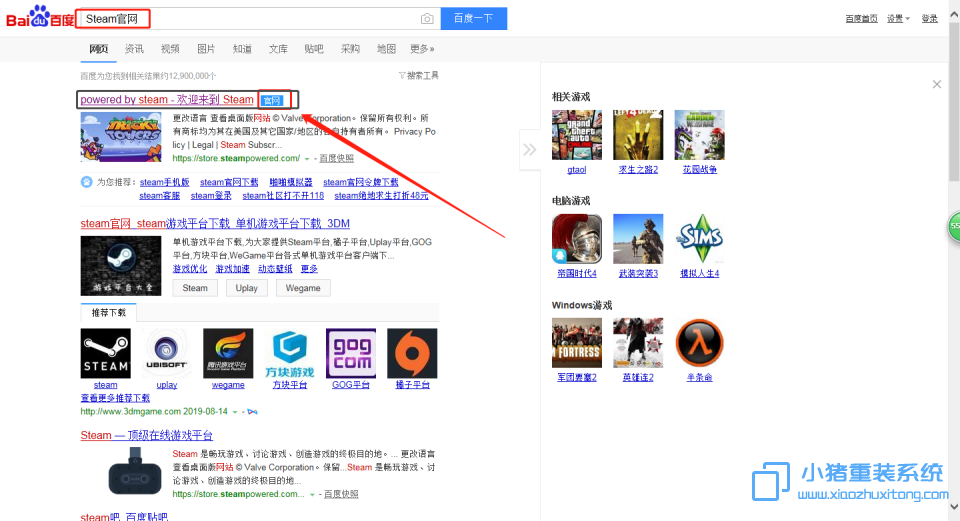Click the green floating badge at right edge
This screenshot has width=960, height=521.
954,227
